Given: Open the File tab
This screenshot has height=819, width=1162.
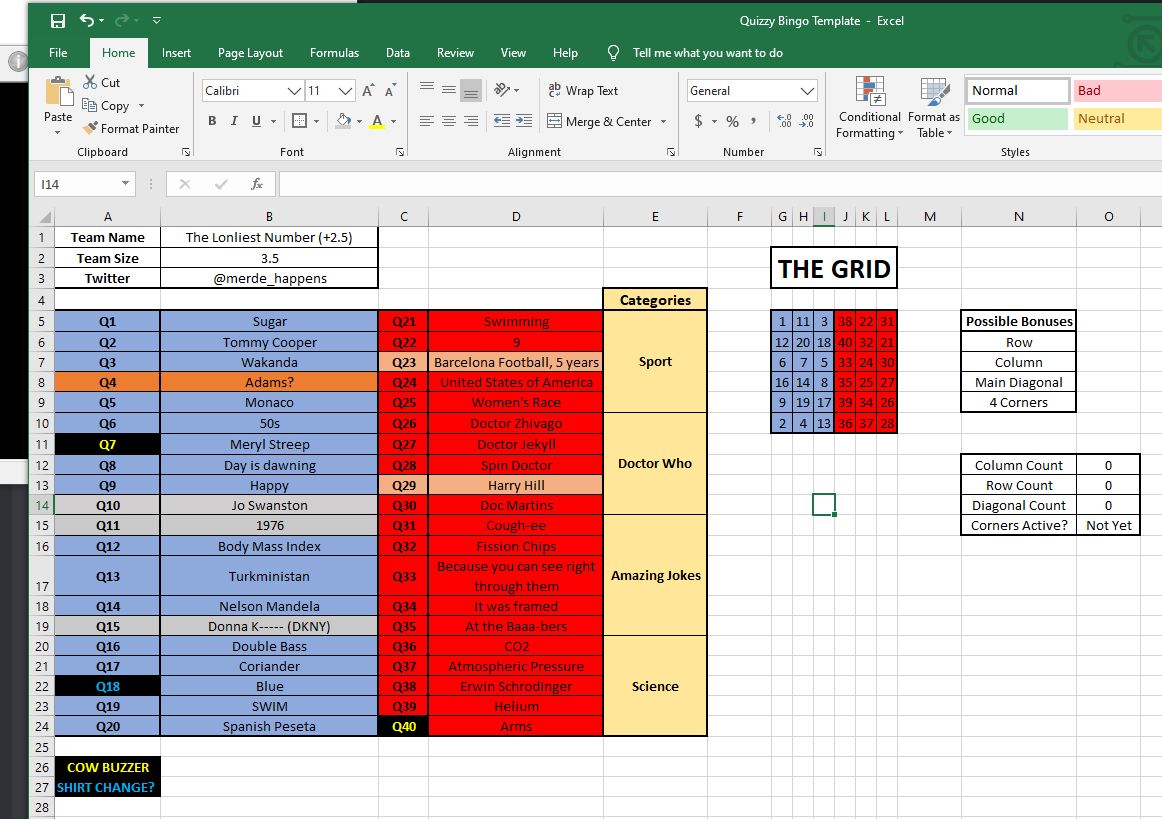Looking at the screenshot, I should coord(58,53).
